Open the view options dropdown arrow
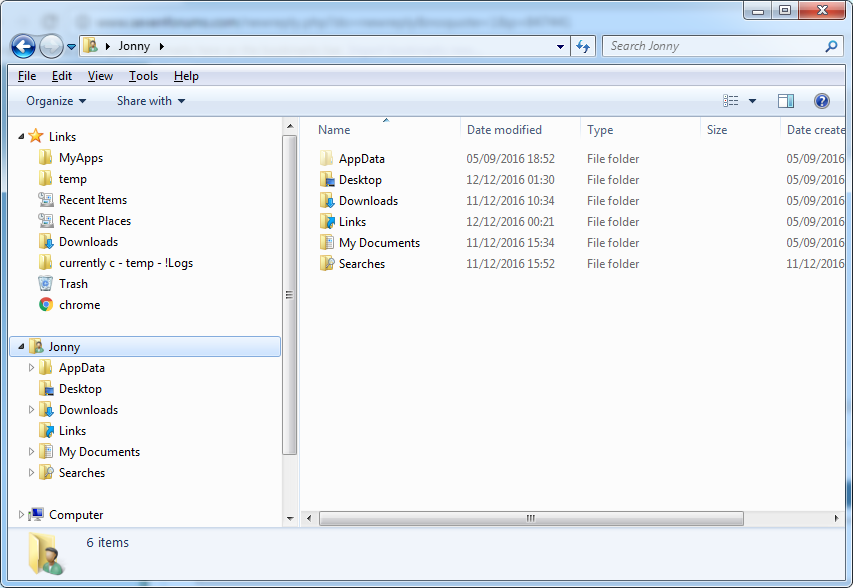This screenshot has width=853, height=588. click(752, 101)
